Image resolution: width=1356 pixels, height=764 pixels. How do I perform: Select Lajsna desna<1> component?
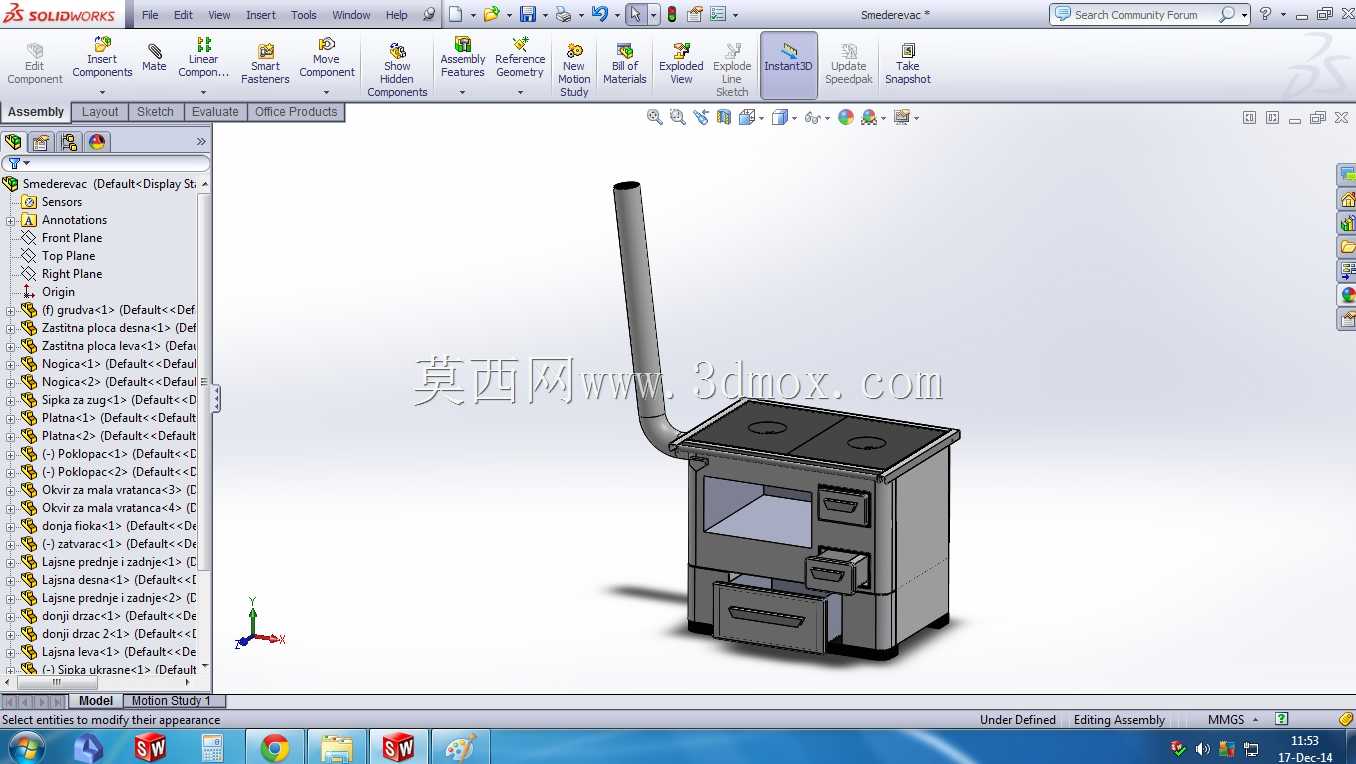point(119,580)
